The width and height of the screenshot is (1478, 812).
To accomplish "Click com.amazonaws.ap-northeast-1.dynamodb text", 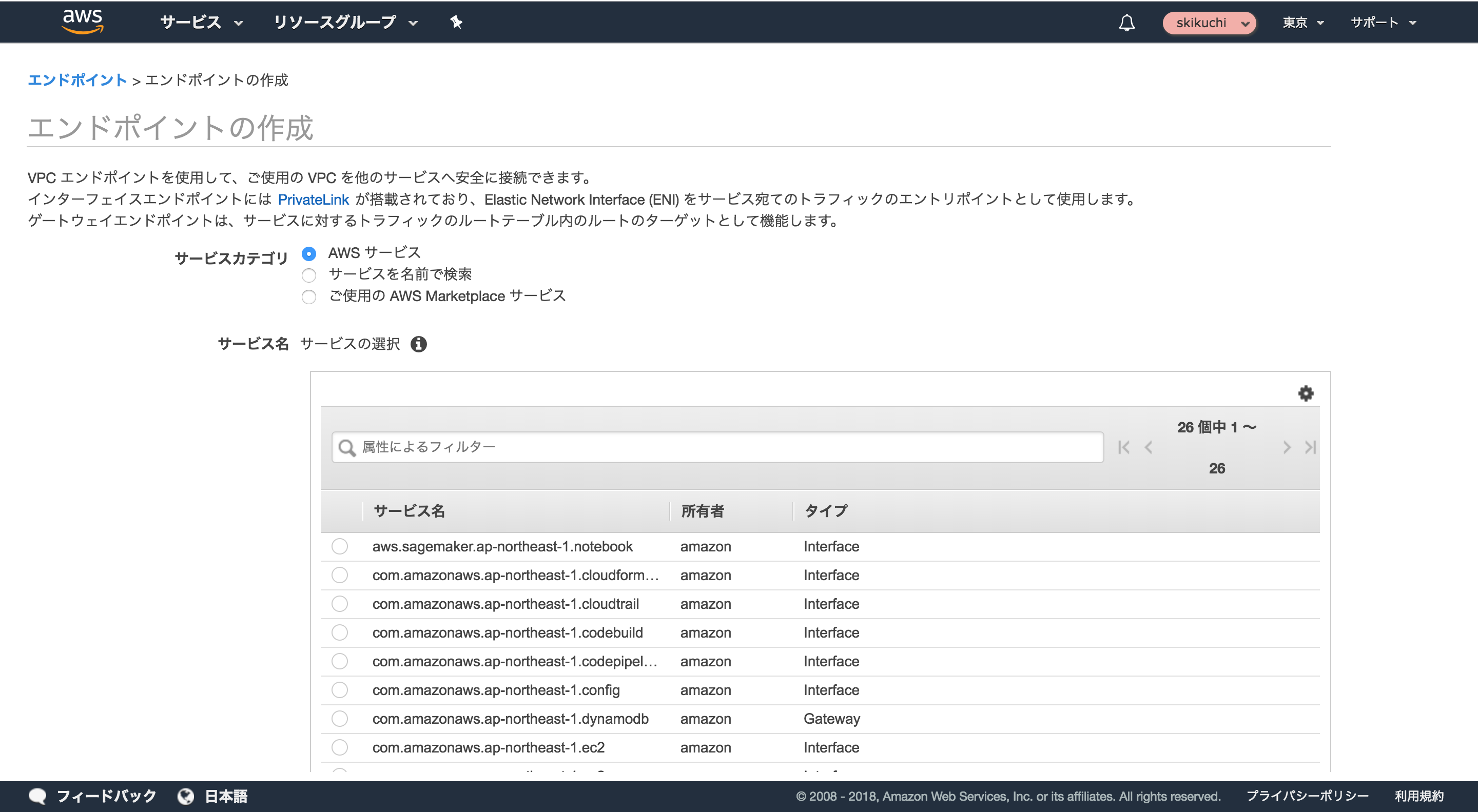I will [x=510, y=719].
